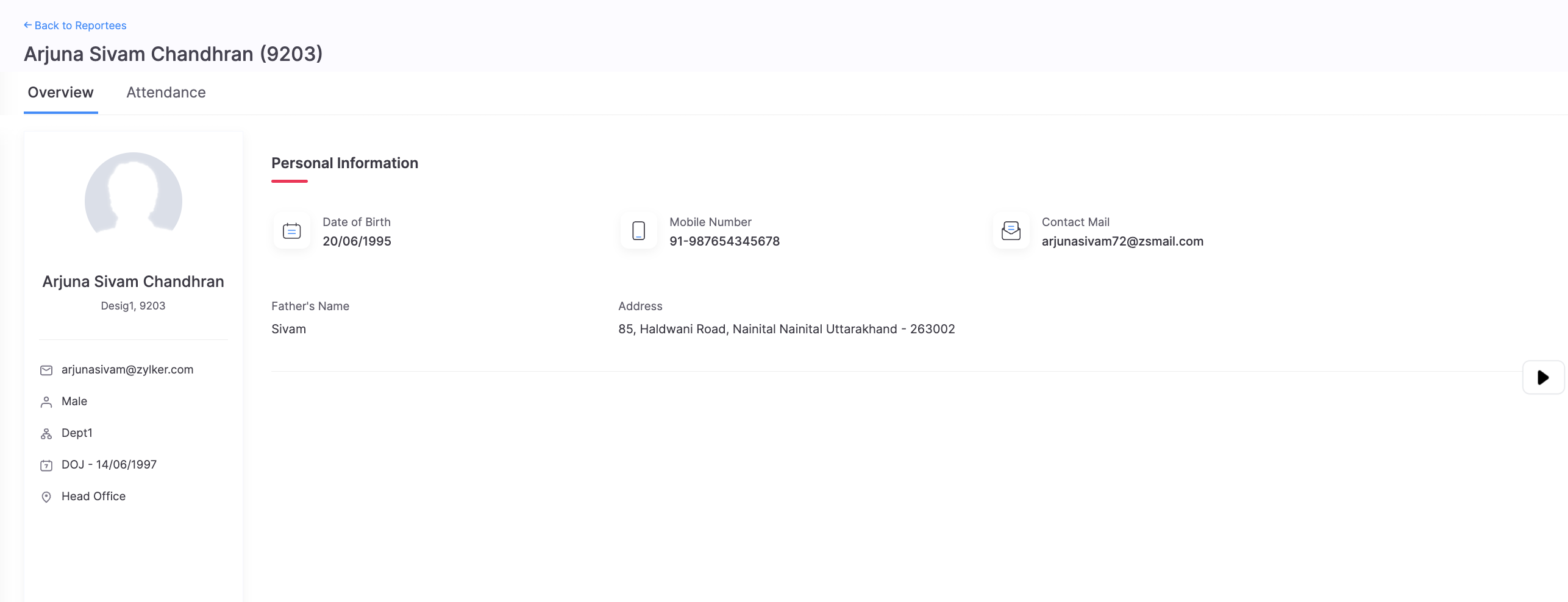This screenshot has width=1568, height=602.
Task: Click the Personal Information section heading
Action: [344, 163]
